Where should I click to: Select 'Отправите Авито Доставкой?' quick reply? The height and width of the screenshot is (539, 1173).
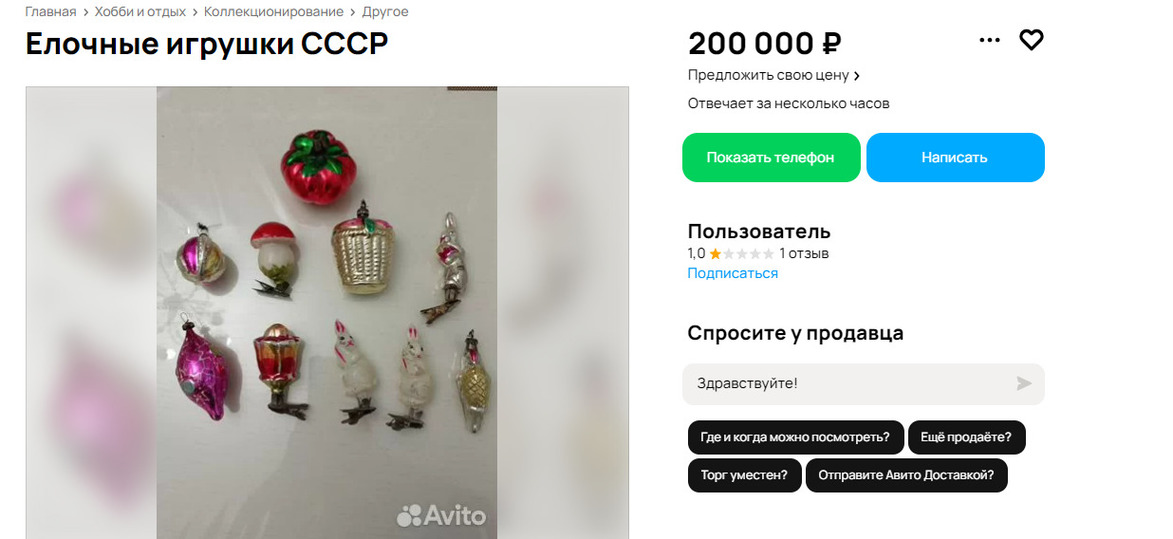coord(906,475)
